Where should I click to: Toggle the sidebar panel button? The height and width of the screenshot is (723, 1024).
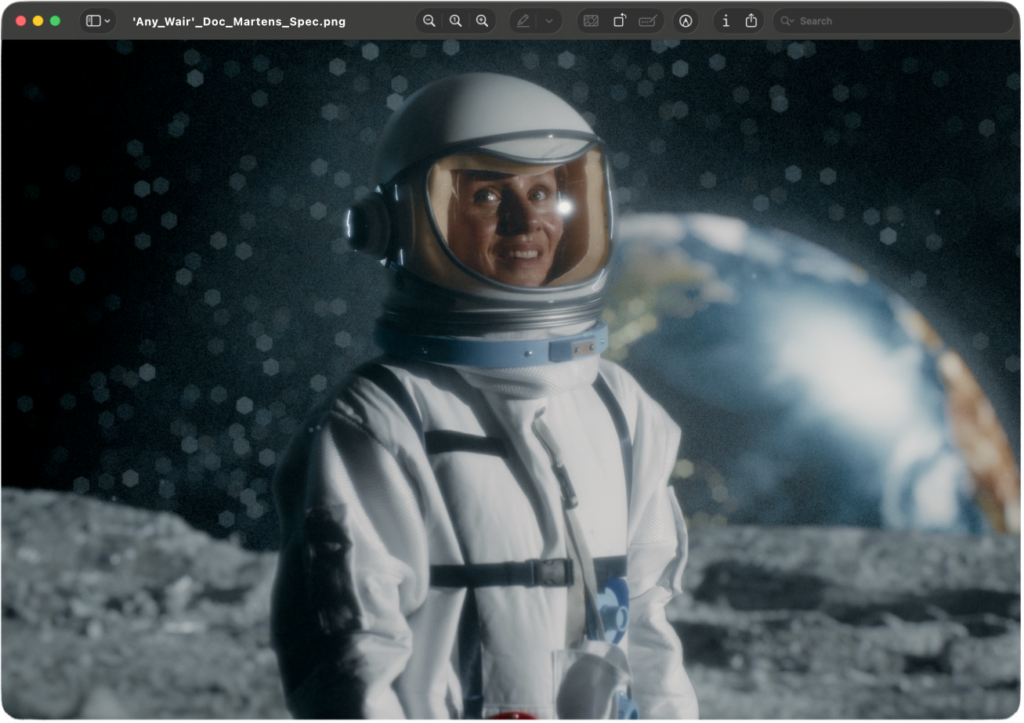93,21
